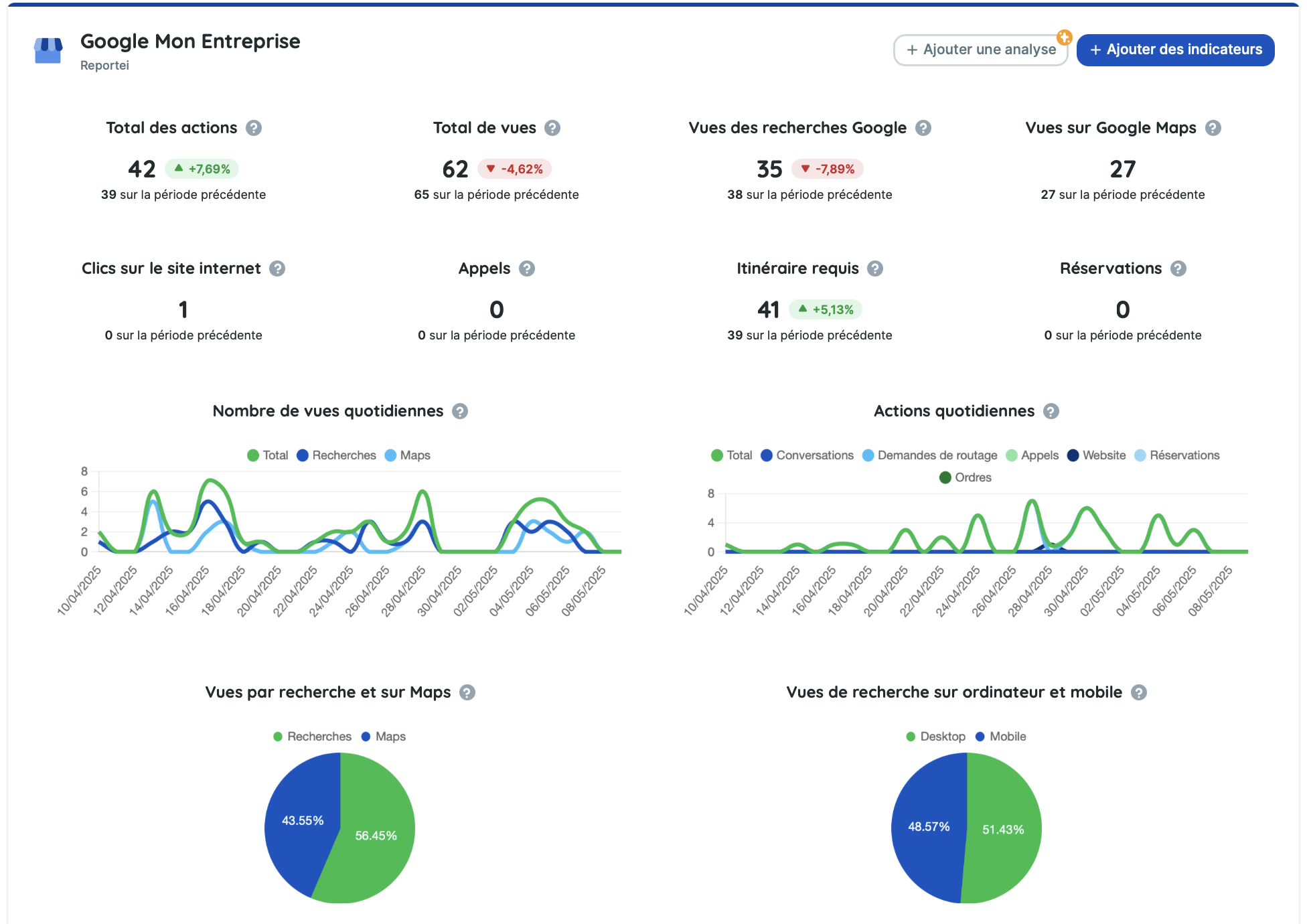
Task: Open help tooltip for Vues des recherches Google
Action: pos(923,128)
